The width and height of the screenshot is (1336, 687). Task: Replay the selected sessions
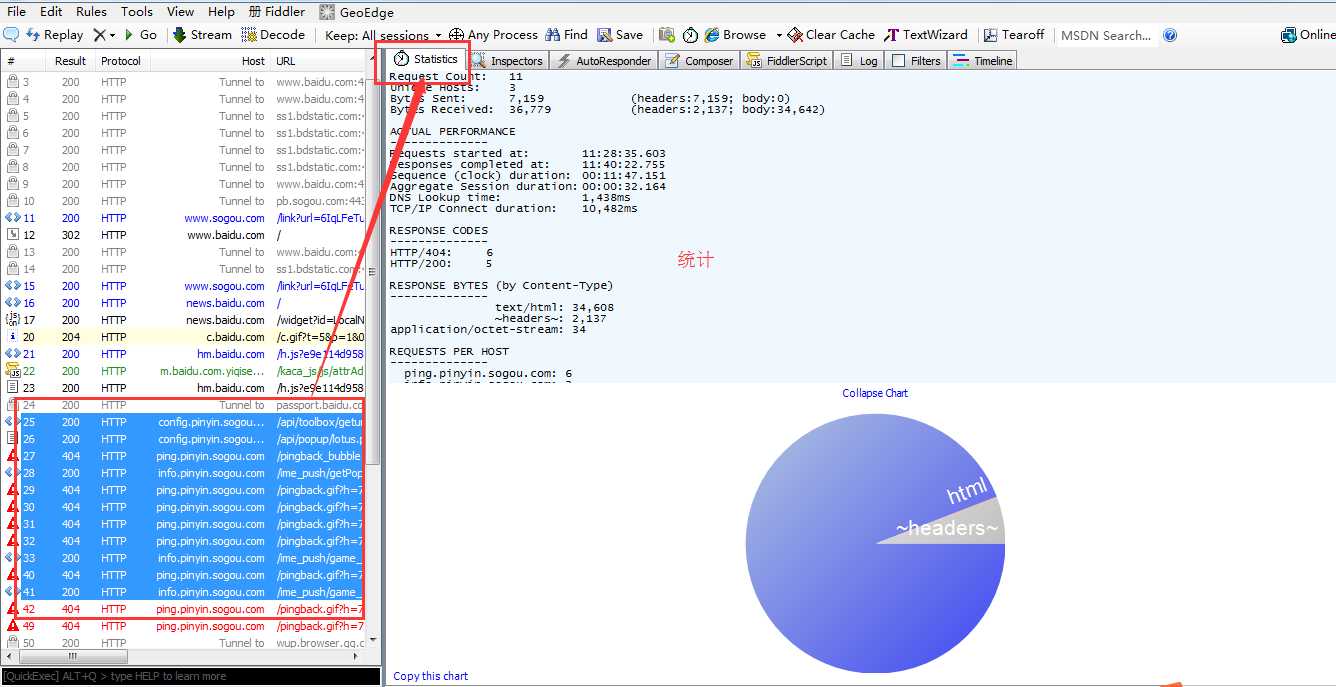click(x=54, y=35)
